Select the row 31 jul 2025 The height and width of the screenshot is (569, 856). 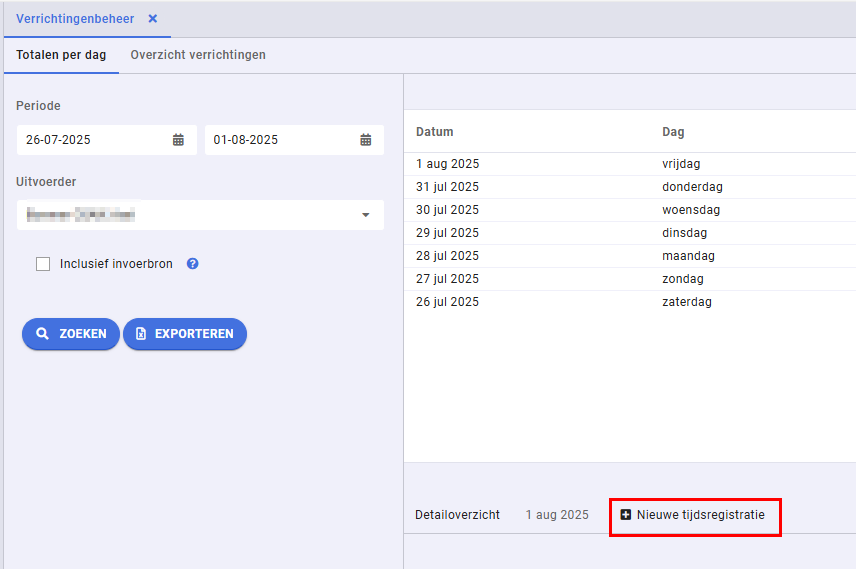[630, 187]
